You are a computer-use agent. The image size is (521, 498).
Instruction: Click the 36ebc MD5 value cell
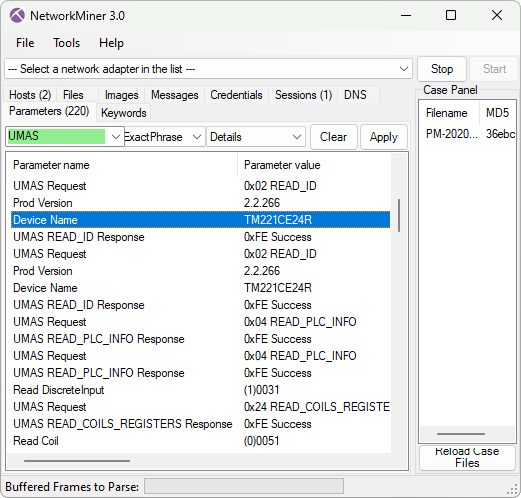coord(500,134)
